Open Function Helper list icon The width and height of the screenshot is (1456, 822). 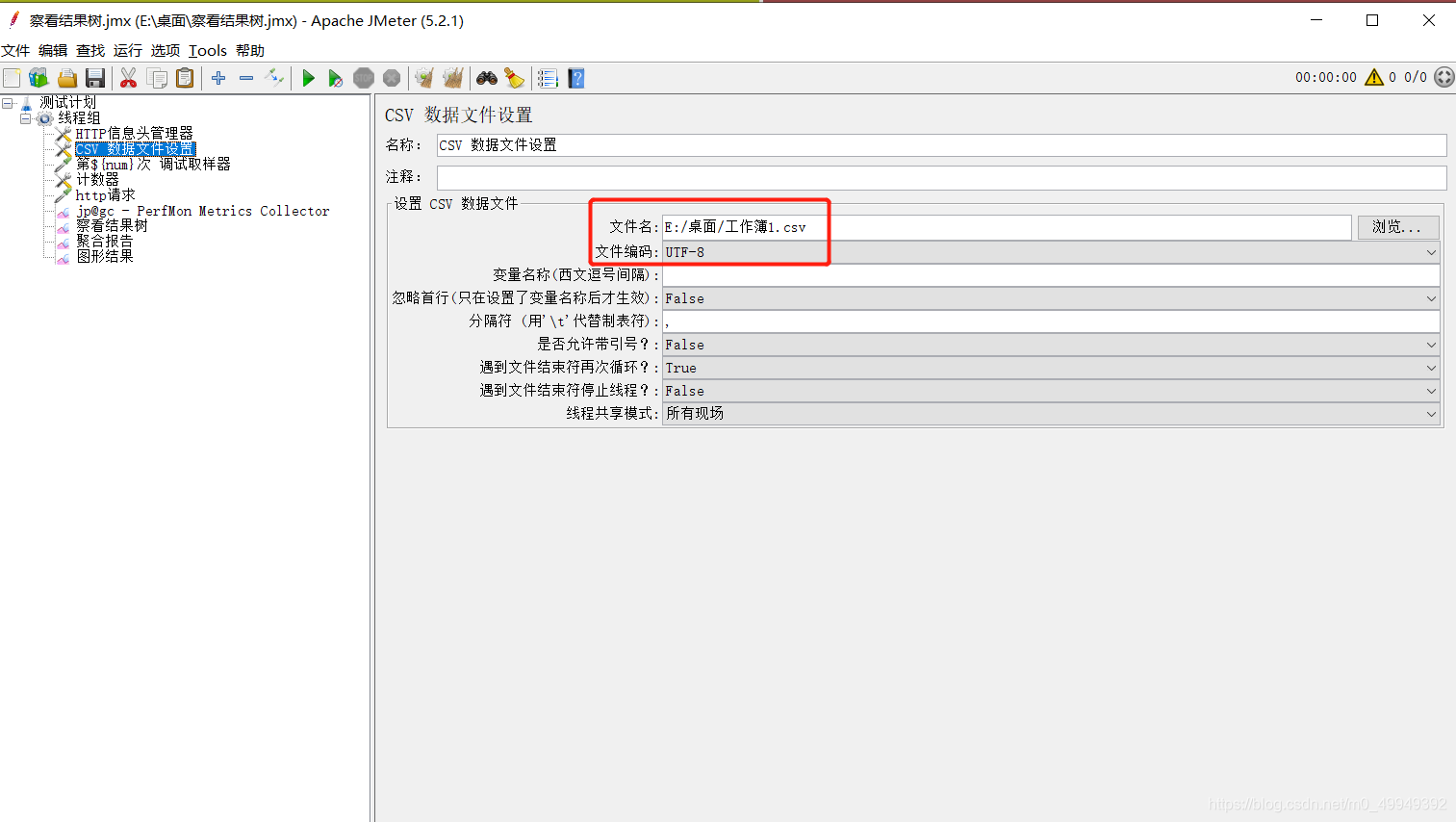click(x=548, y=78)
